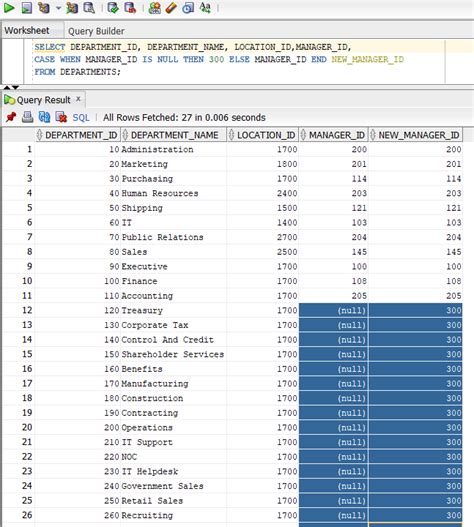Image resolution: width=474 pixels, height=527 pixels.
Task: Collapse editor using the up splitter arrow
Action: [7, 87]
